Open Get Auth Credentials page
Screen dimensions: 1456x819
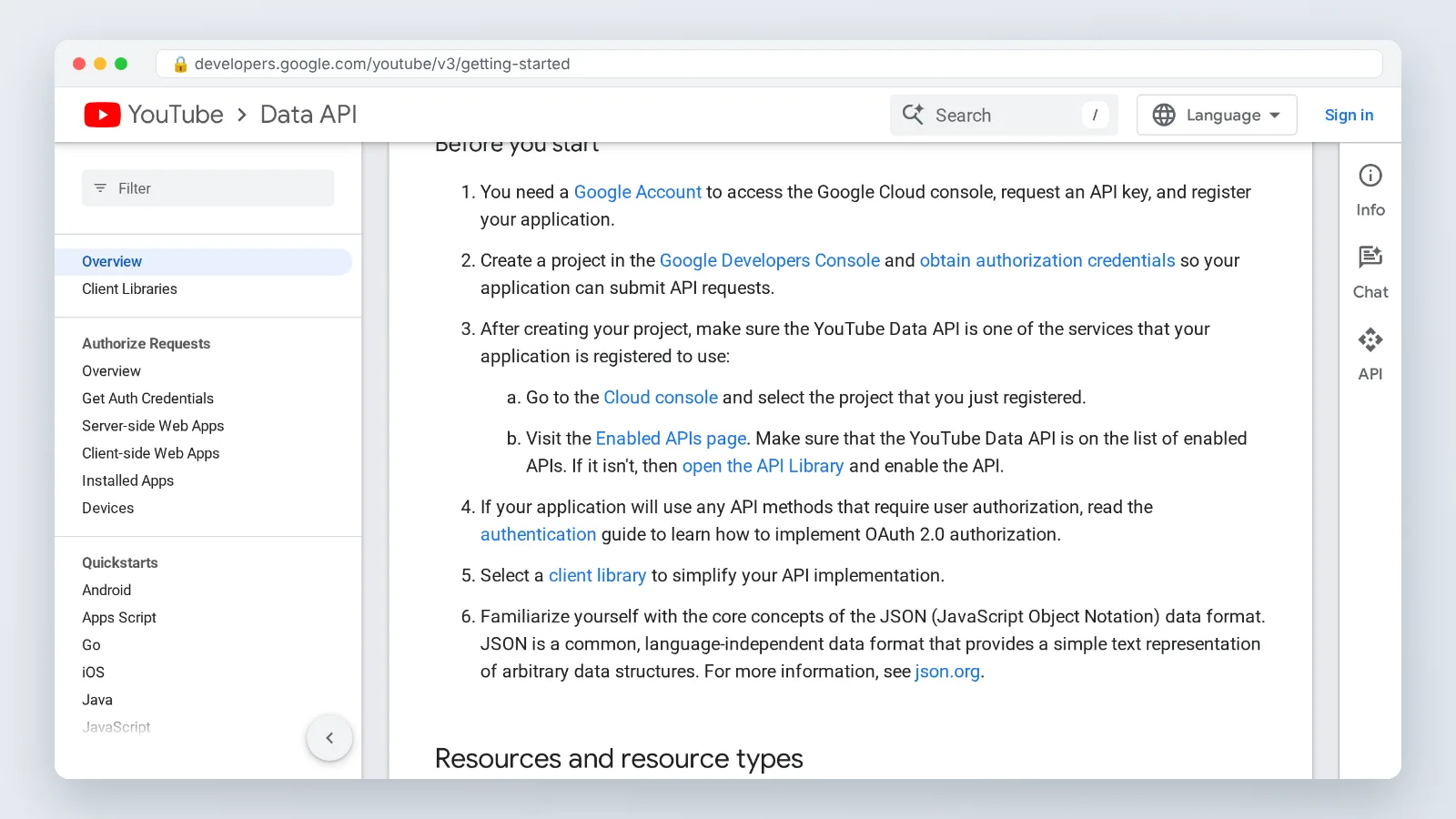coord(147,399)
